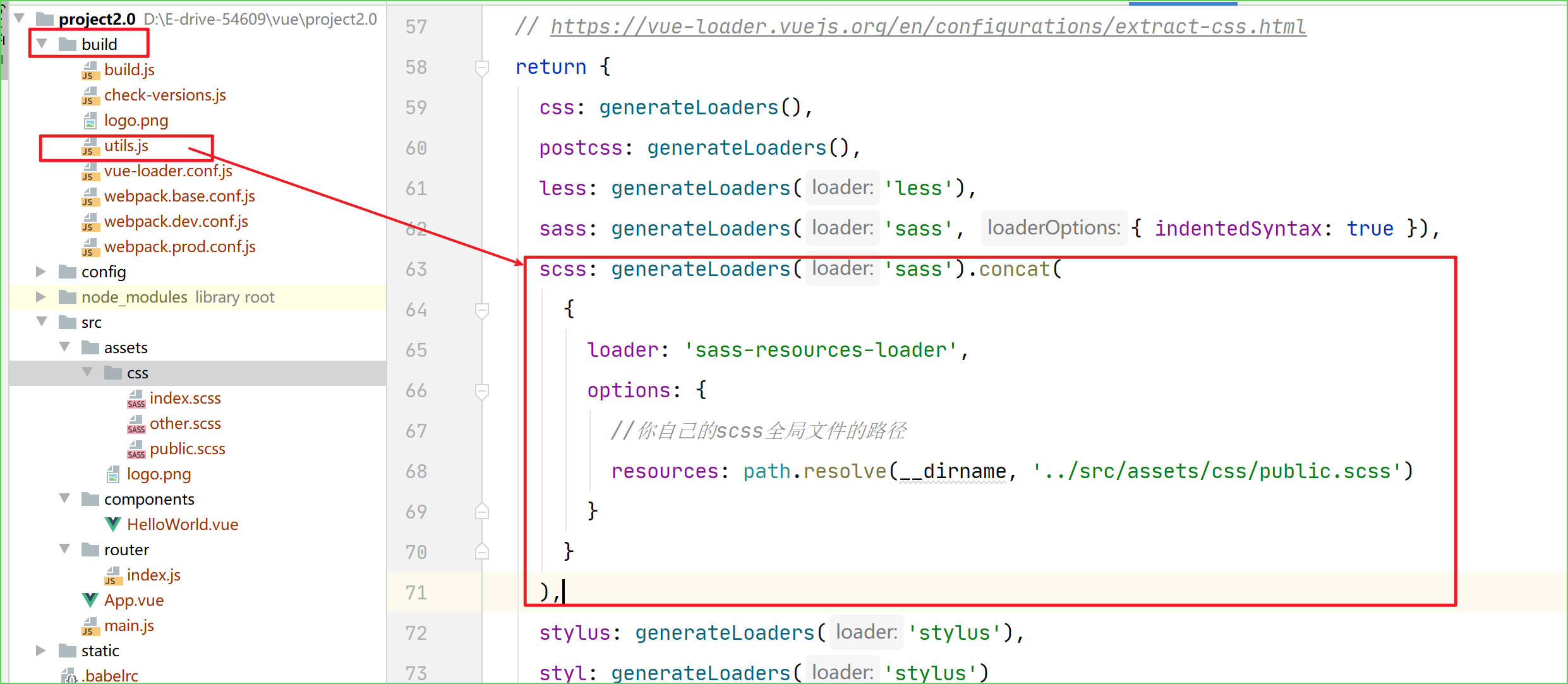Toggle code fold marker at line 58
The image size is (1568, 684).
[x=481, y=67]
